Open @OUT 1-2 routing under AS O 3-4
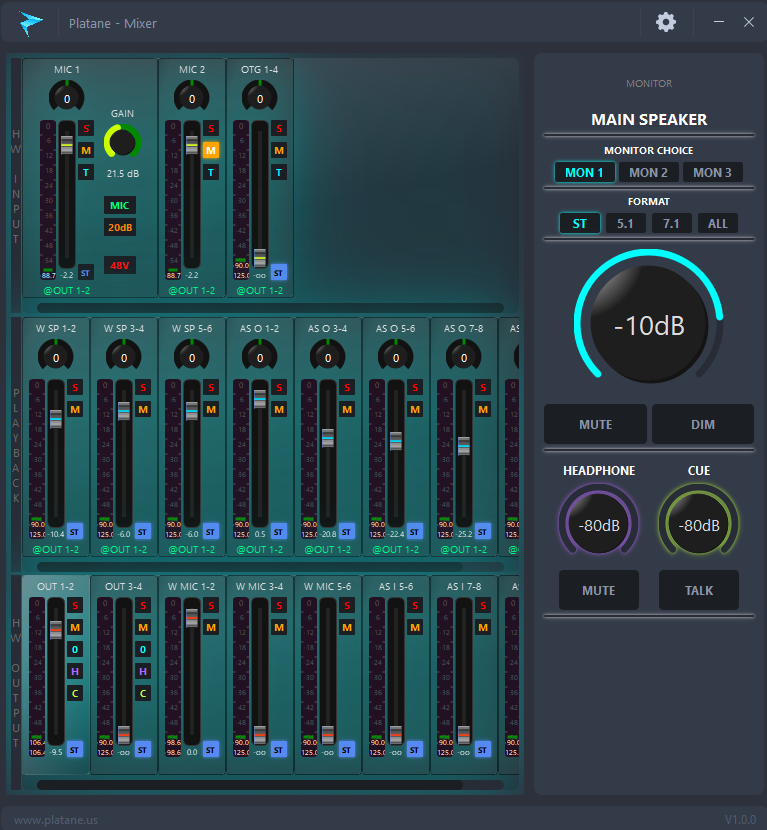Image resolution: width=767 pixels, height=830 pixels. (x=328, y=549)
